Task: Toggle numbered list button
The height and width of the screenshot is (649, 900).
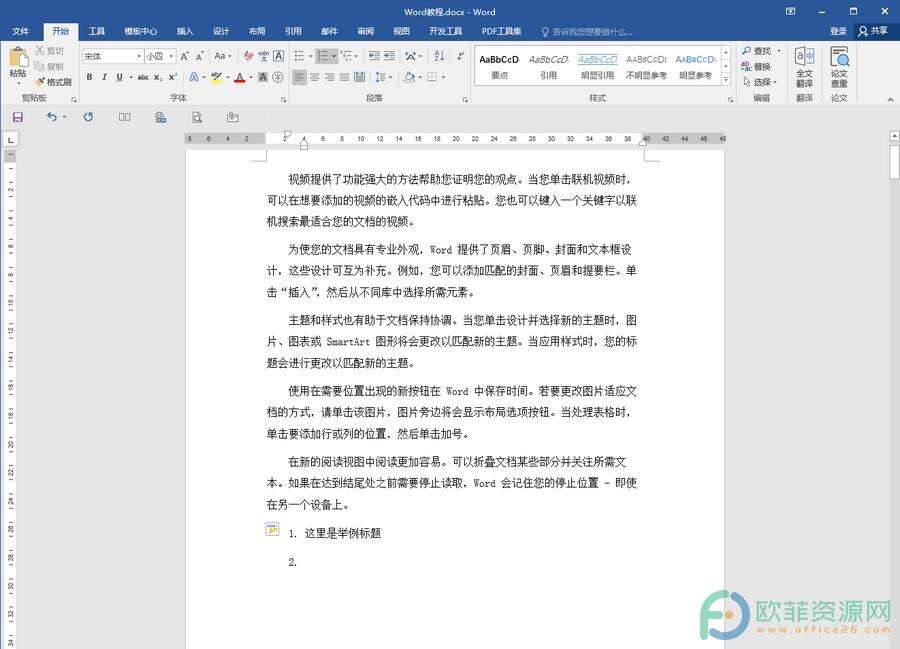Action: coord(323,56)
